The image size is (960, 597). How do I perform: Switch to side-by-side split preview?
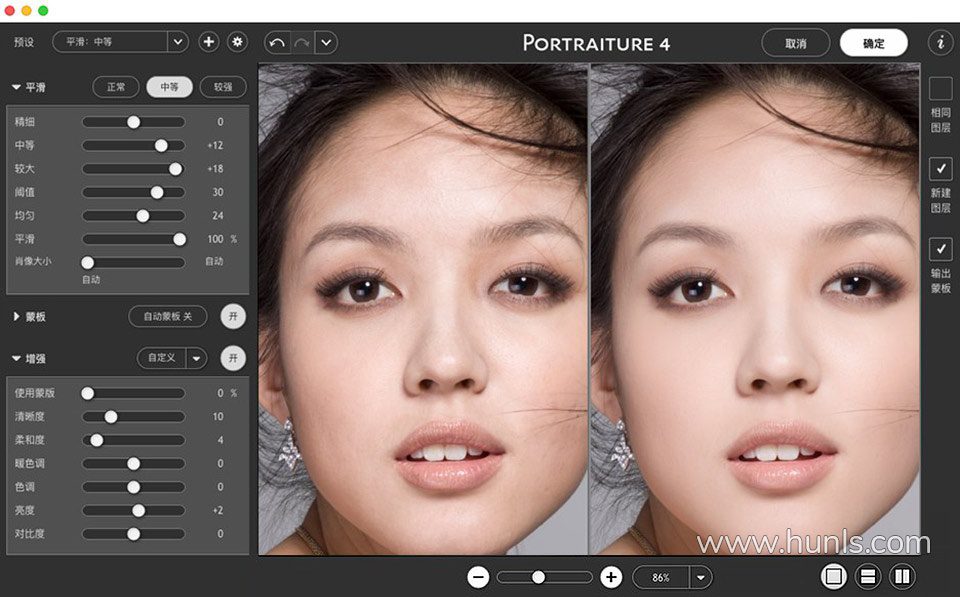pos(902,576)
